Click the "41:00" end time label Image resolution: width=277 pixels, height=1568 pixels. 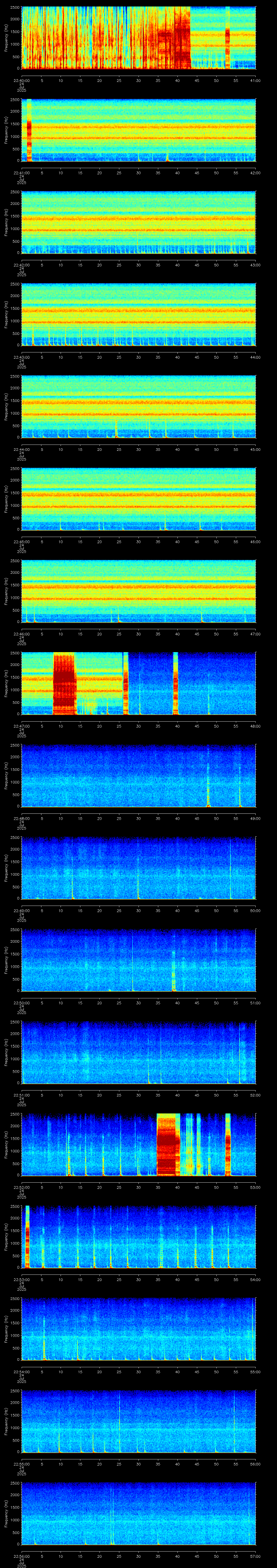pyautogui.click(x=255, y=80)
